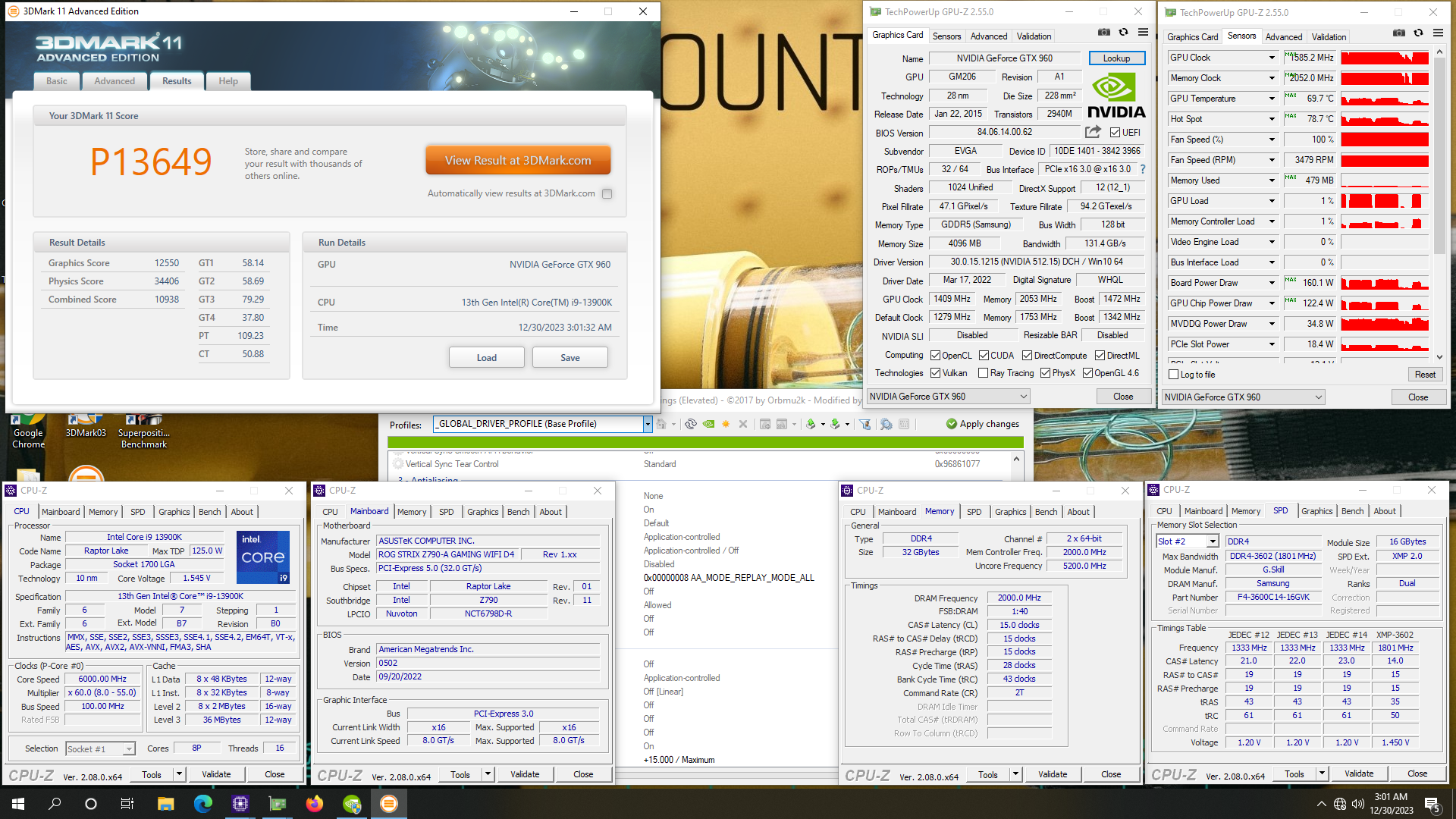Switch to Bench tab in CPU-Z SPD window

[x=1352, y=511]
